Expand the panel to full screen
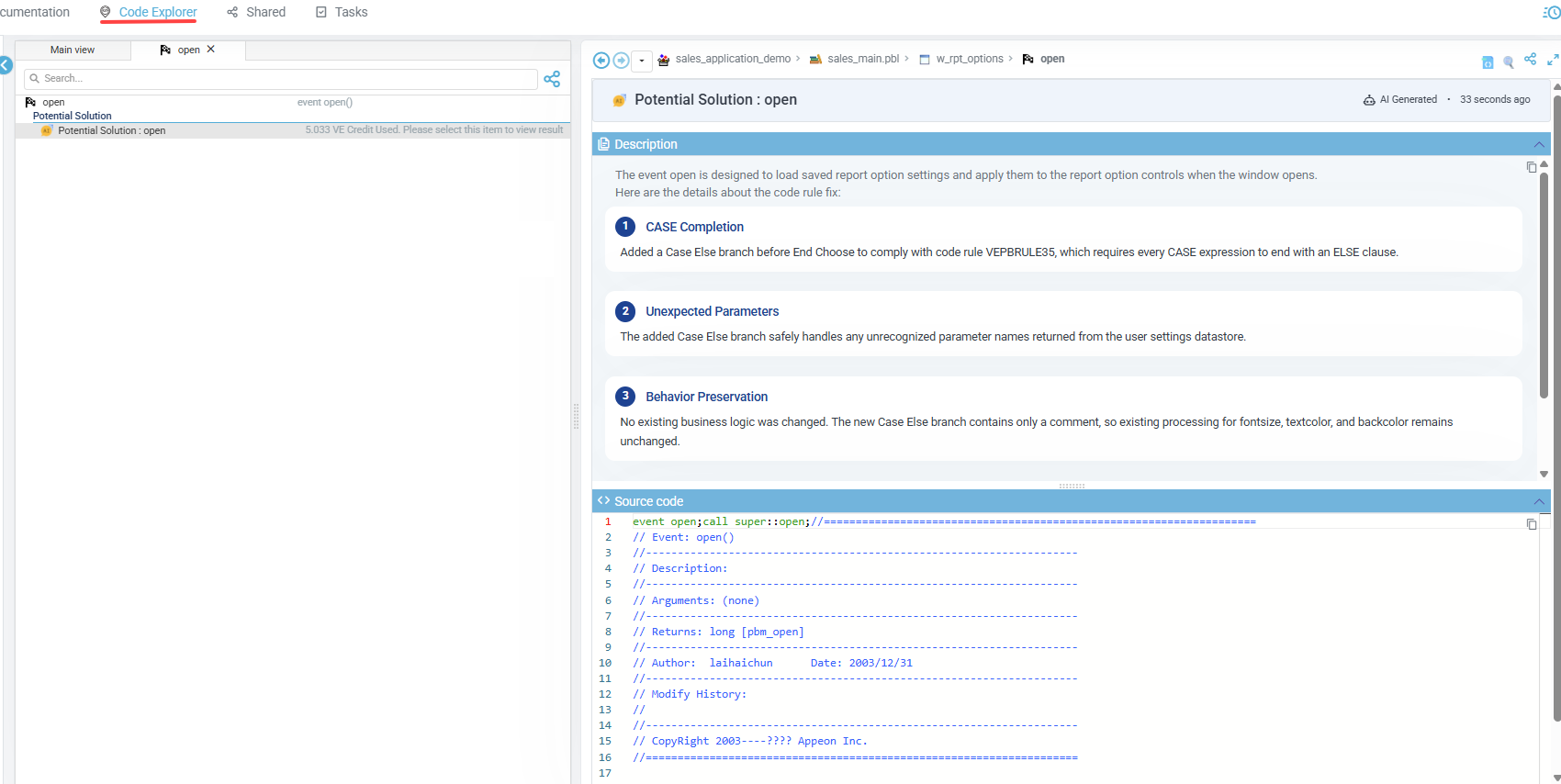The height and width of the screenshot is (784, 1561). pos(1553,60)
